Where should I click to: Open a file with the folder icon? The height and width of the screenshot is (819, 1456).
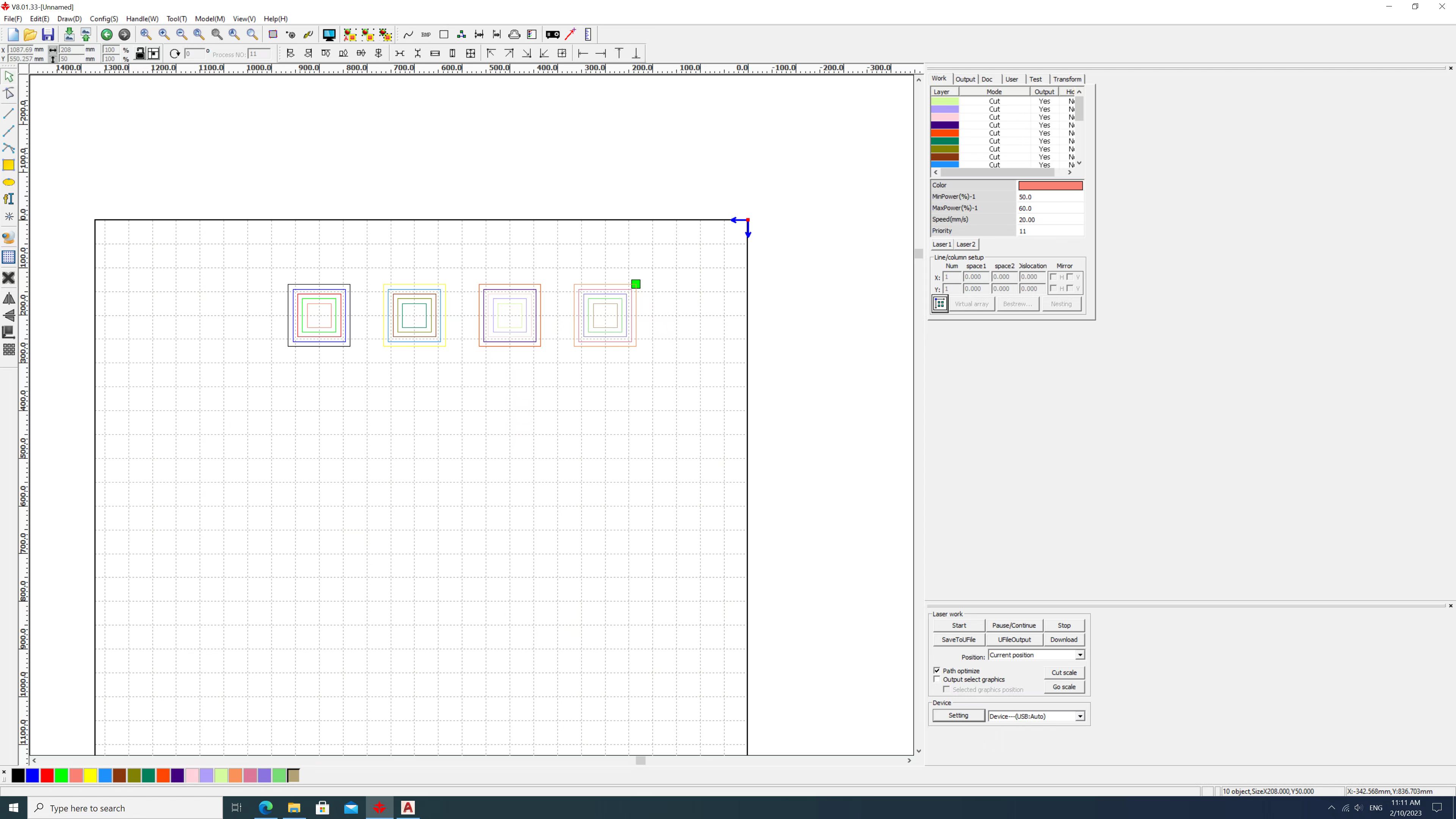[30, 35]
